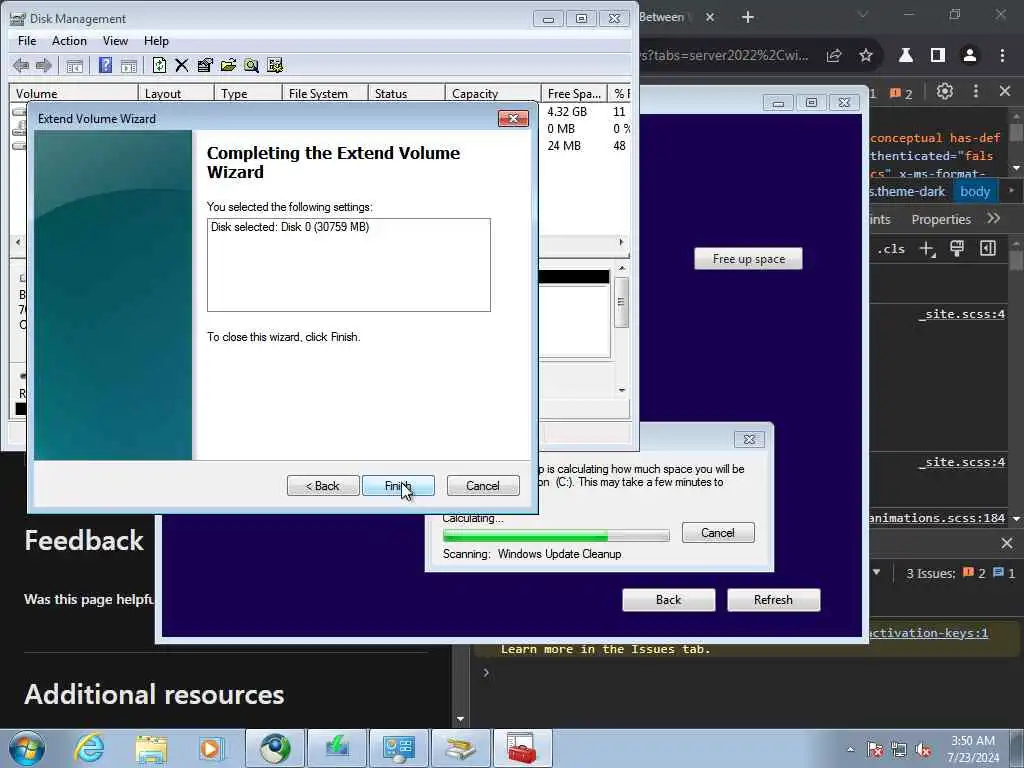Screen dimensions: 1024x768
Task: Click the share page icon in address bar
Action: (834, 56)
